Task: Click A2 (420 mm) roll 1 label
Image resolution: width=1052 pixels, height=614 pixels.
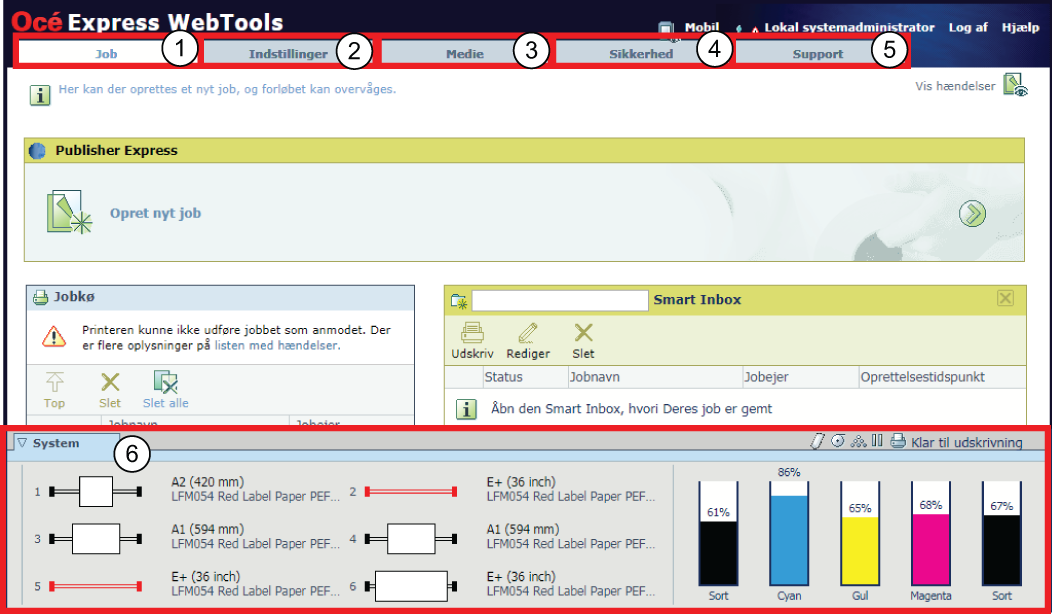Action: [208, 482]
